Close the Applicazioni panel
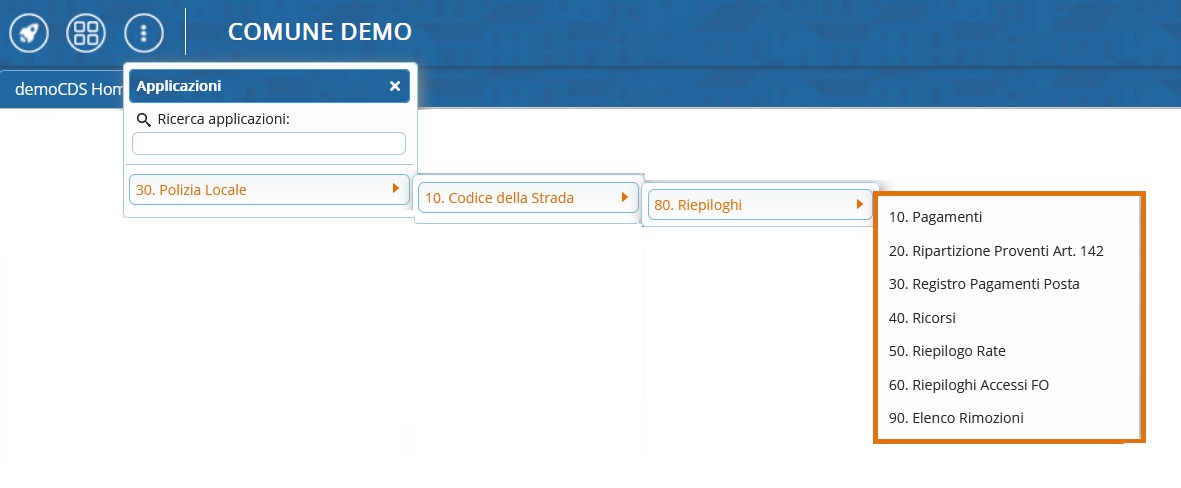Screen dimensions: 1181x488 (x=395, y=86)
